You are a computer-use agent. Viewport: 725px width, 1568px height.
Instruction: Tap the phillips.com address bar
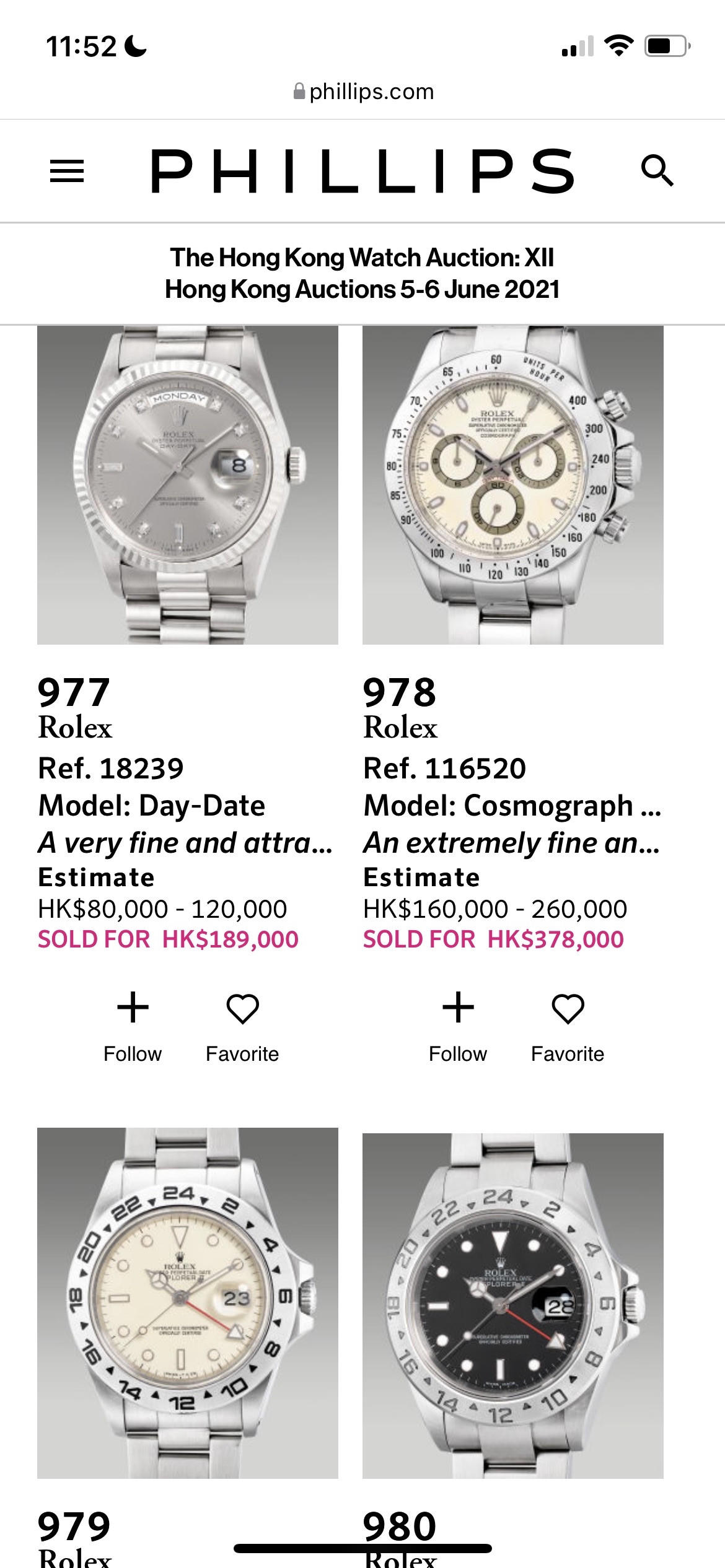pos(371,92)
